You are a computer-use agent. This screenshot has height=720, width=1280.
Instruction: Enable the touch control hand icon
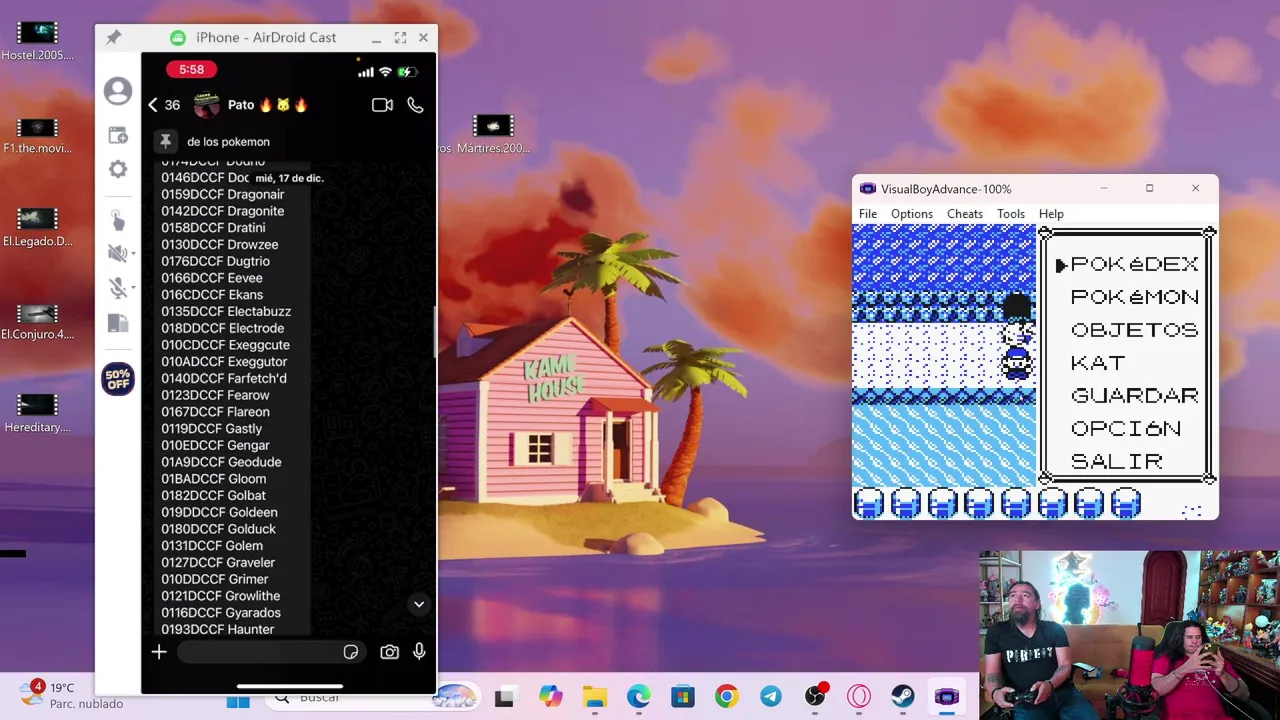[118, 220]
